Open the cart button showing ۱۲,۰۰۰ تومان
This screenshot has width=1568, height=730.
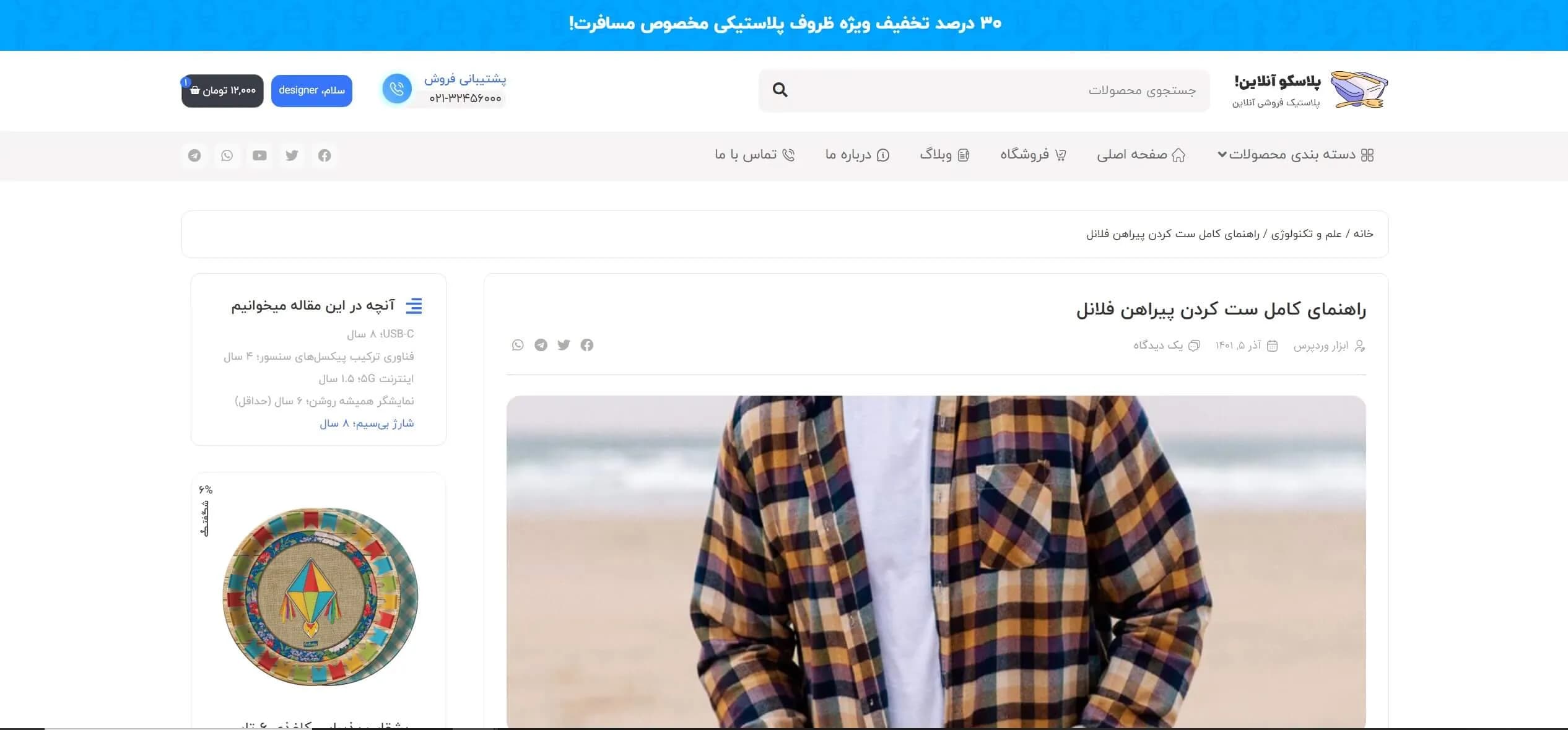pos(222,91)
